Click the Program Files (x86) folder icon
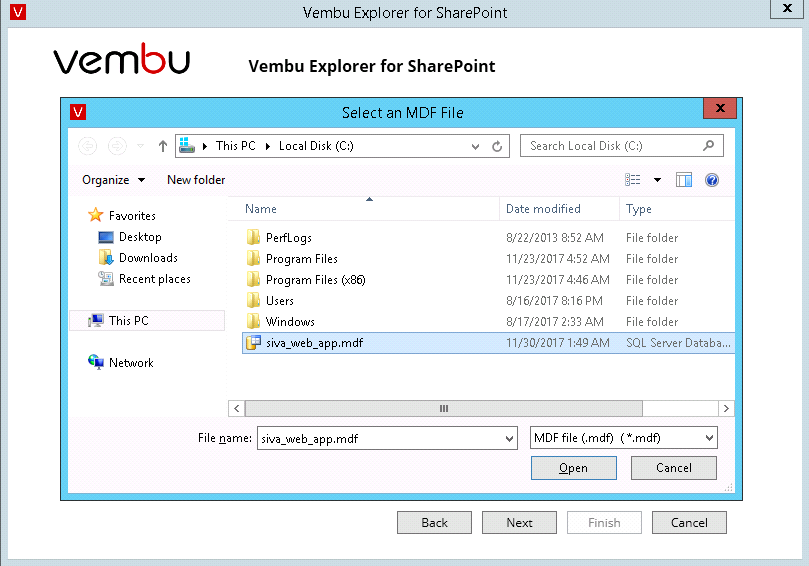Viewport: 809px width, 566px height. (253, 280)
